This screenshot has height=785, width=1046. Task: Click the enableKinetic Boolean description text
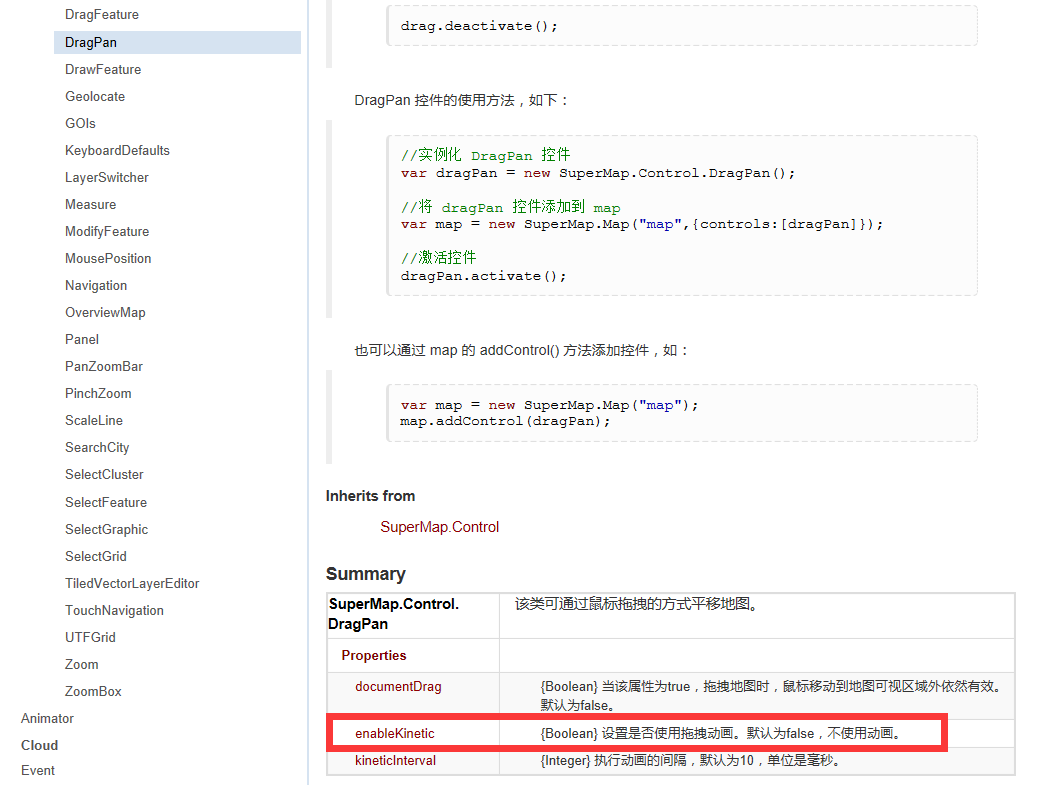(x=722, y=734)
